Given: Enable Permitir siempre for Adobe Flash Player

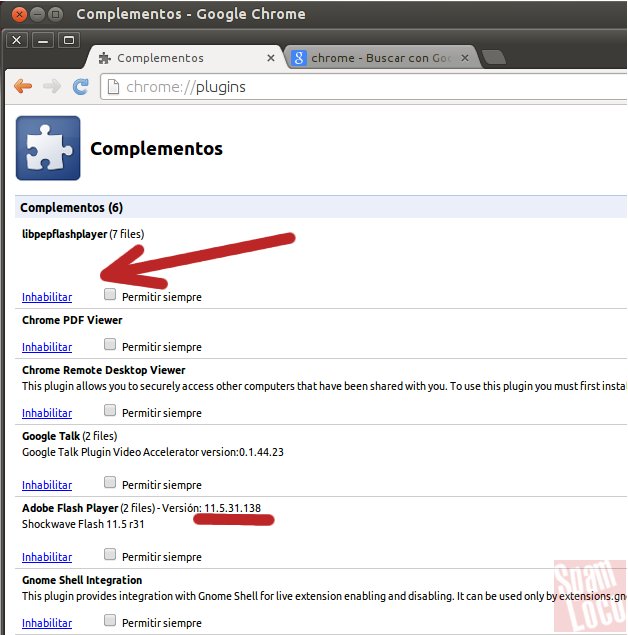Looking at the screenshot, I should pyautogui.click(x=110, y=554).
